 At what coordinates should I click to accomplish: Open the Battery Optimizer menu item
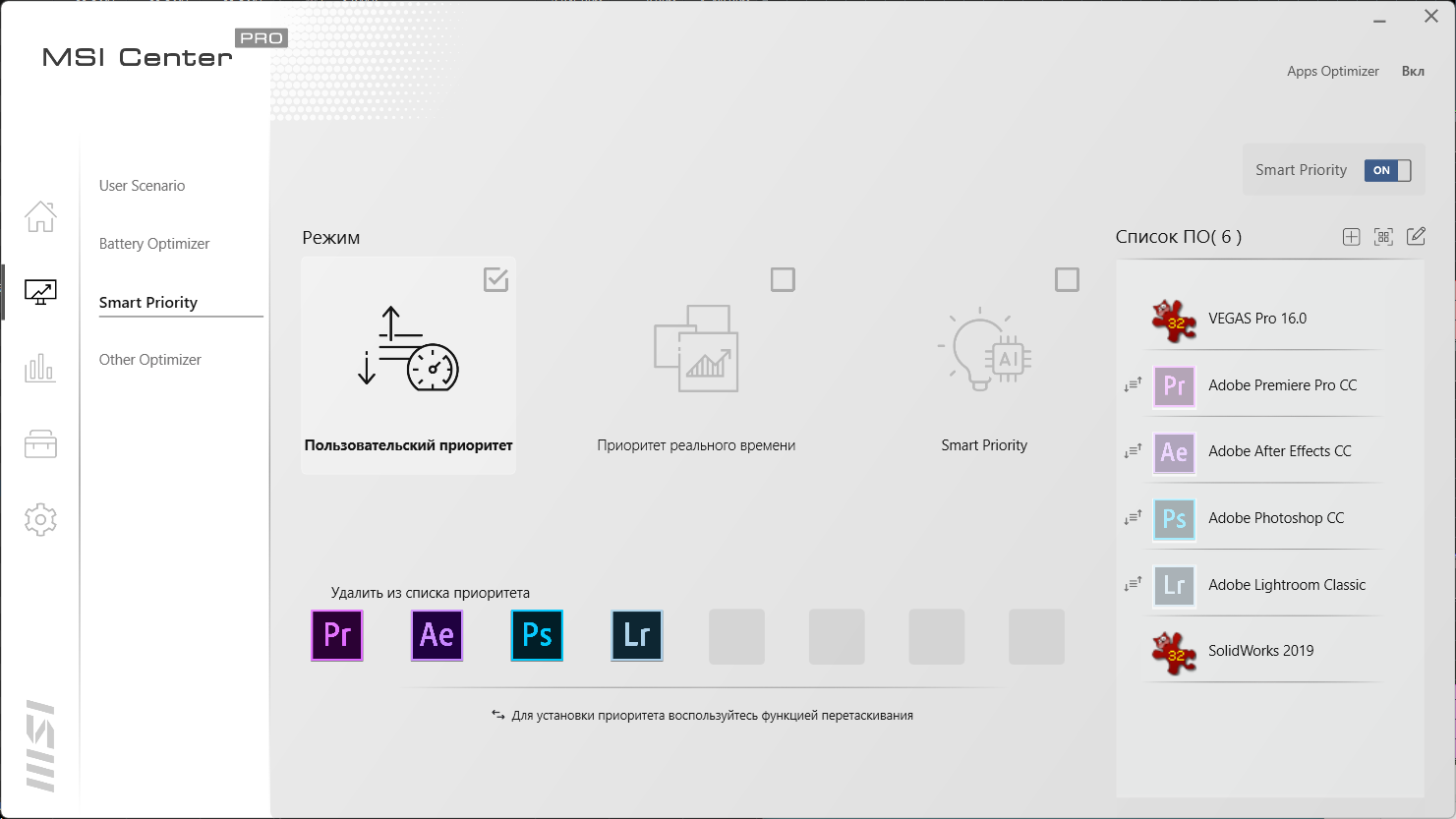point(154,244)
